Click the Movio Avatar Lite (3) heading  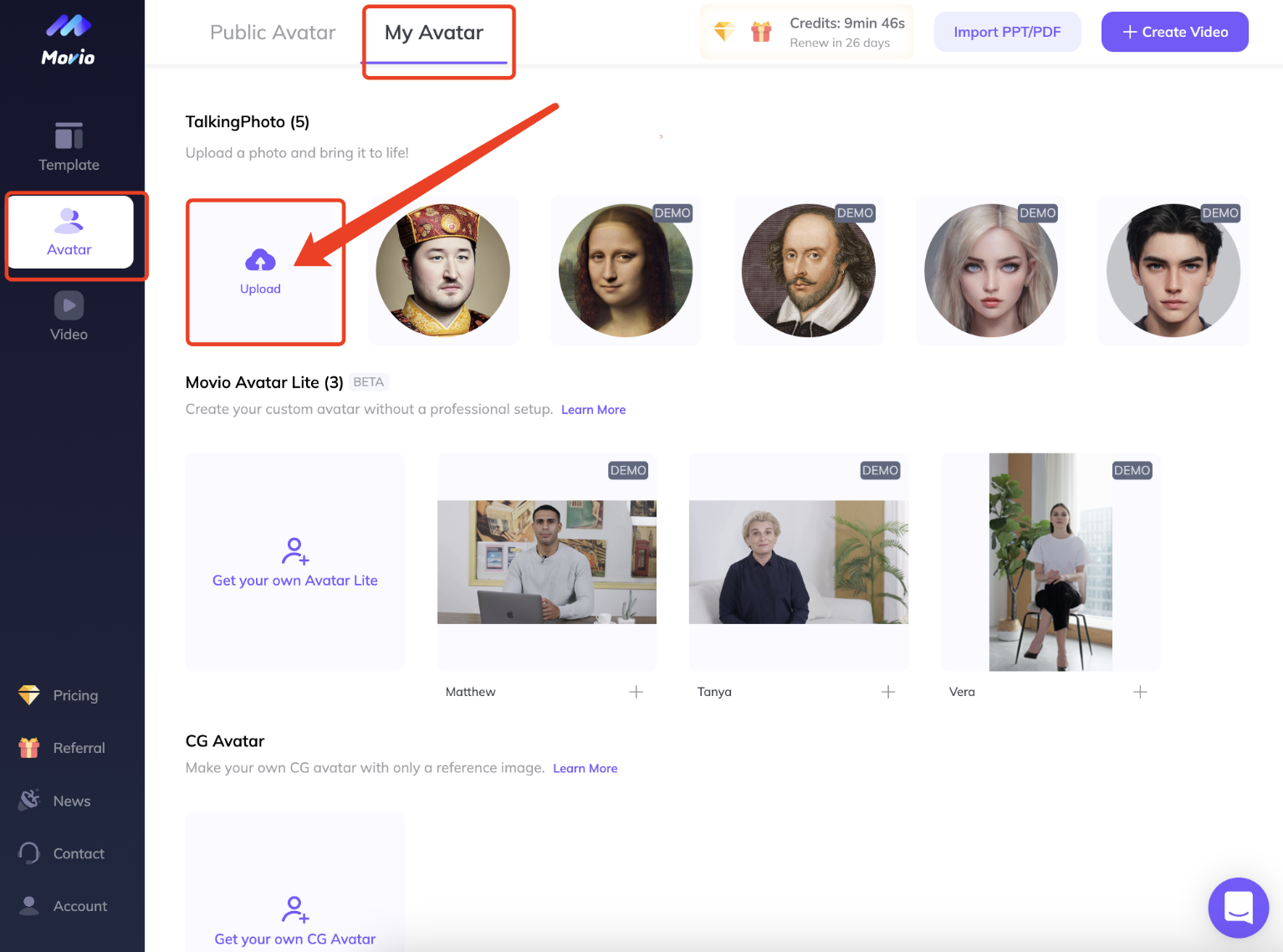tap(264, 382)
